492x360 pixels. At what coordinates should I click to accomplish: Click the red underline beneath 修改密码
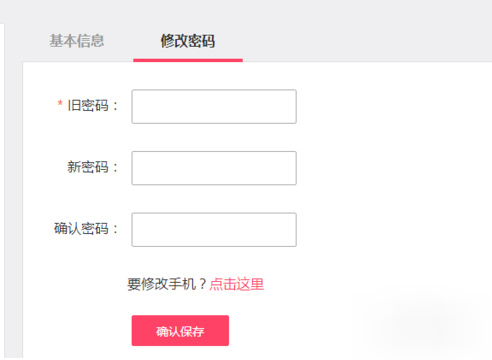click(x=188, y=60)
